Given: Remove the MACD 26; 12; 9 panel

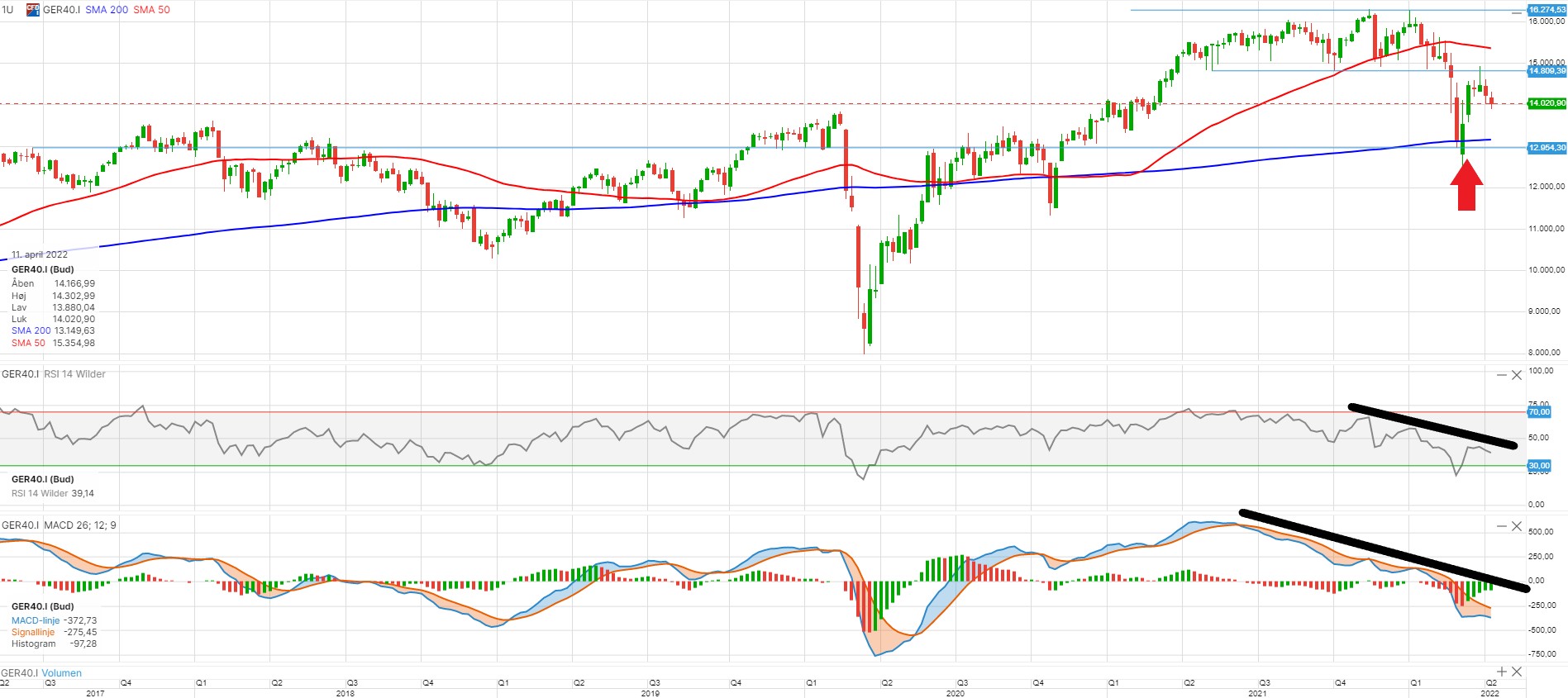Looking at the screenshot, I should pos(1517,526).
